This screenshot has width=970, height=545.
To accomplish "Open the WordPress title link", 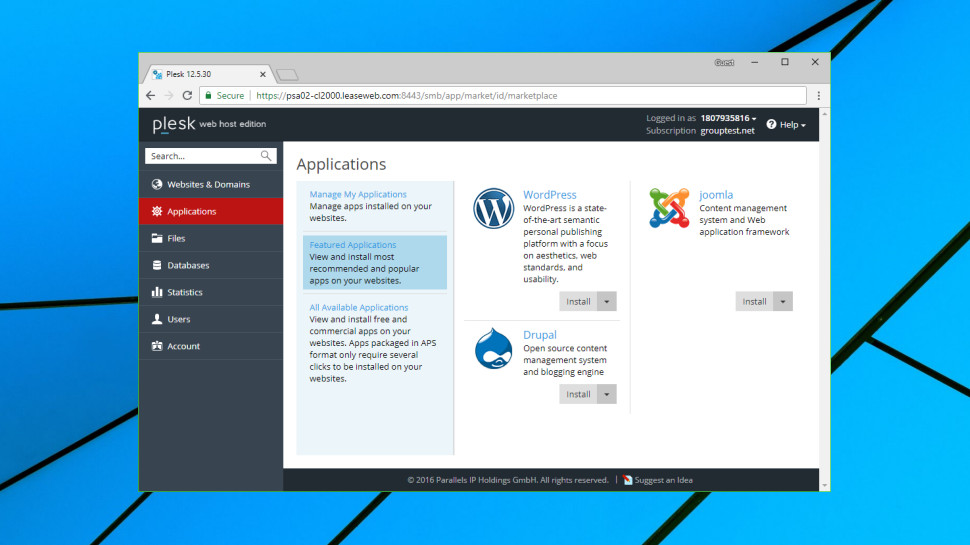I will (549, 195).
